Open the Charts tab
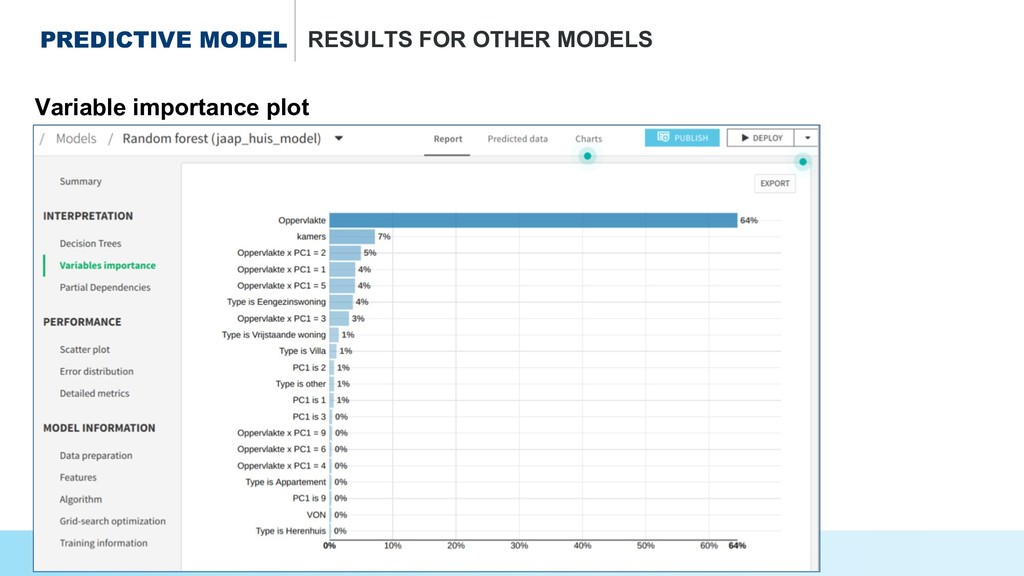Viewport: 1024px width, 576px height. 588,139
